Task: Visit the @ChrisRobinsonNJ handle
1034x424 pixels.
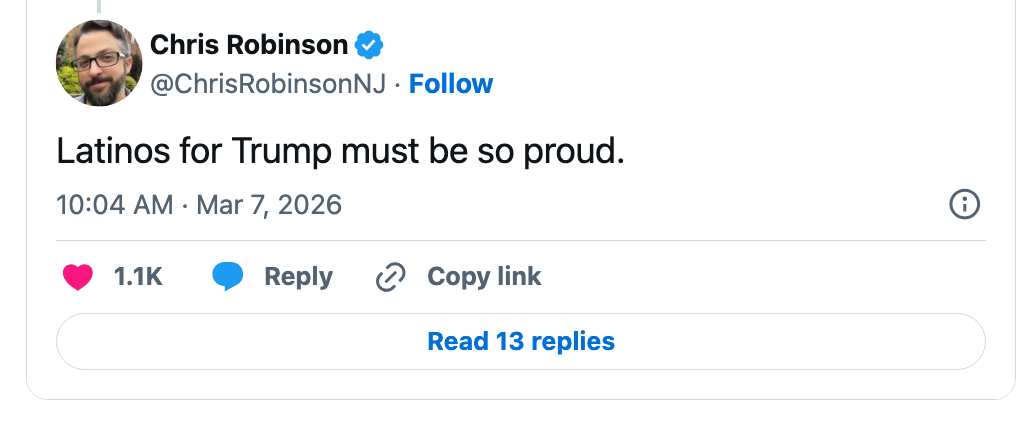Action: [x=267, y=84]
